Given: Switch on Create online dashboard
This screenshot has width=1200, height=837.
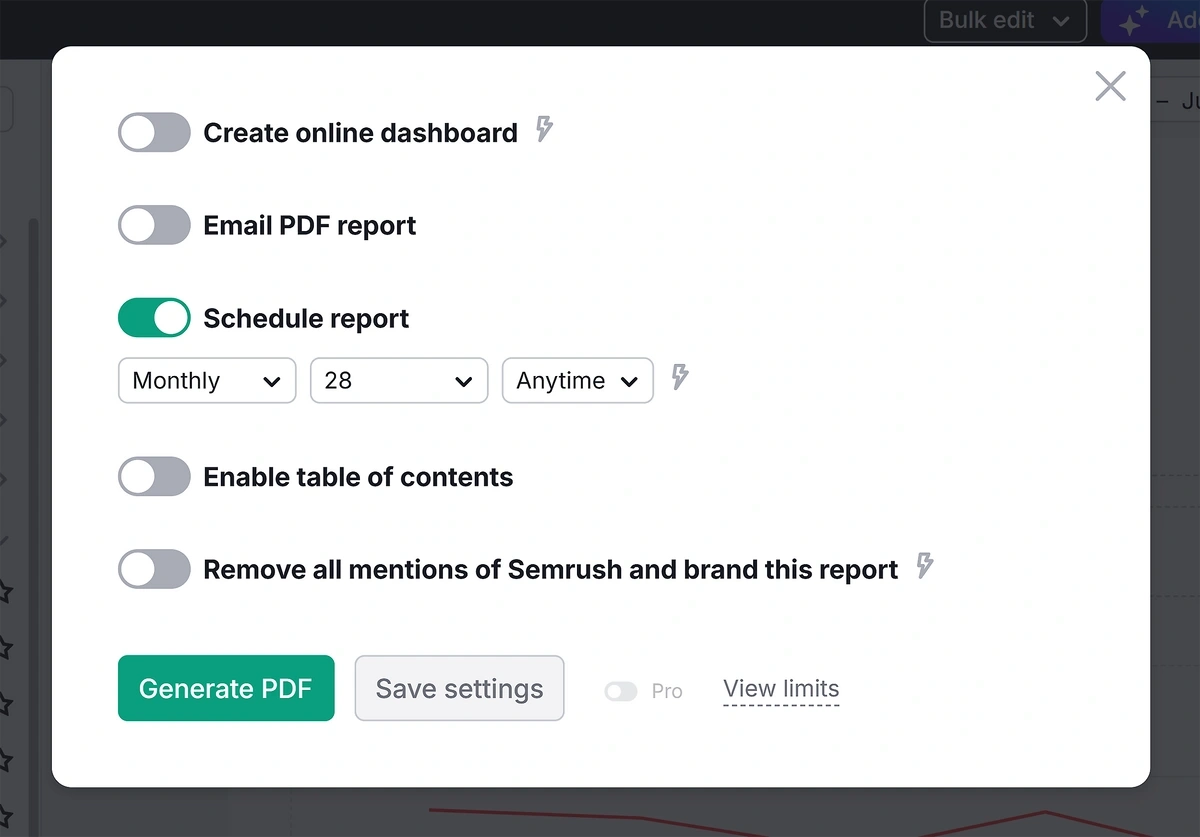Looking at the screenshot, I should coord(154,131).
